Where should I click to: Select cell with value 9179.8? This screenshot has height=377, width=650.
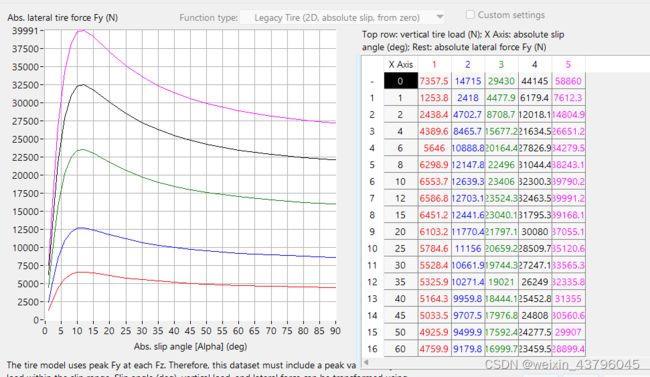468,349
